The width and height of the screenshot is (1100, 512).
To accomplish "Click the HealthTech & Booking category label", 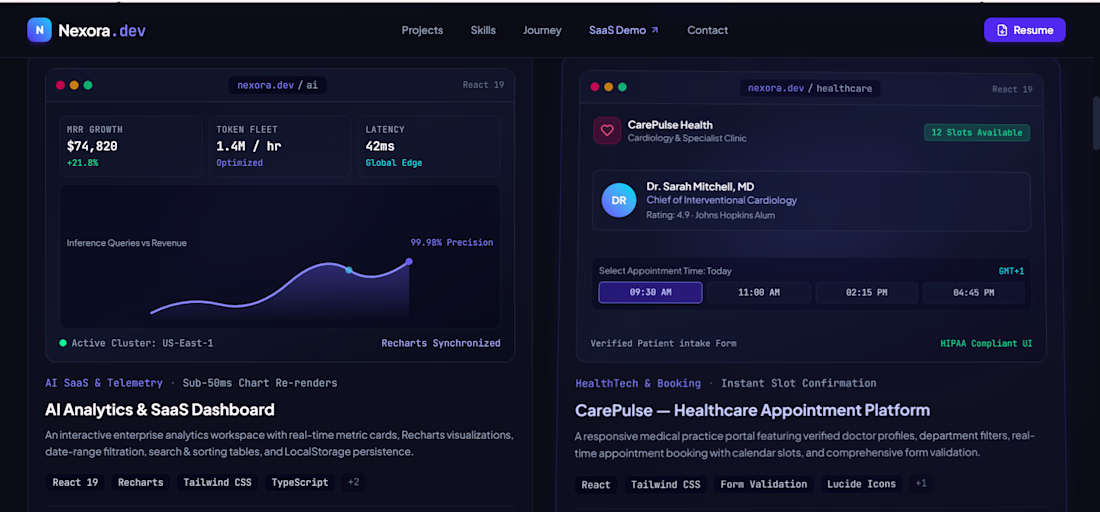I will point(638,384).
